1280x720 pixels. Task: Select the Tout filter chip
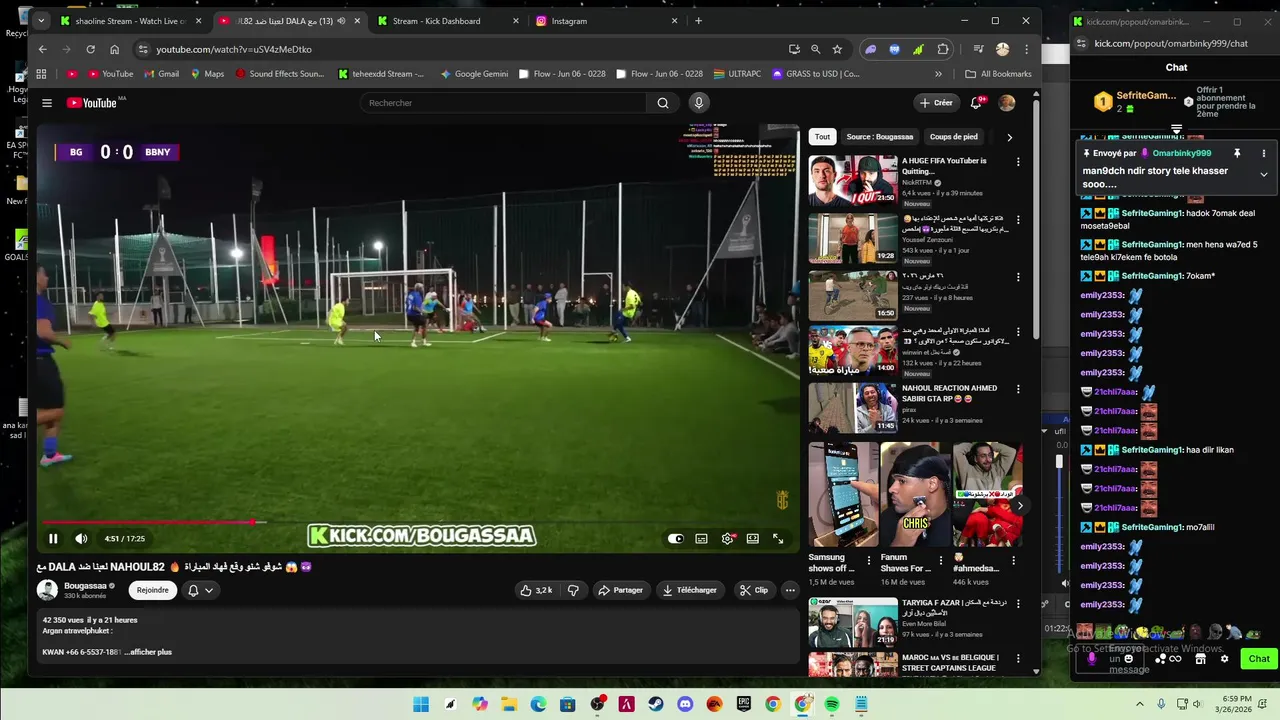click(x=822, y=137)
